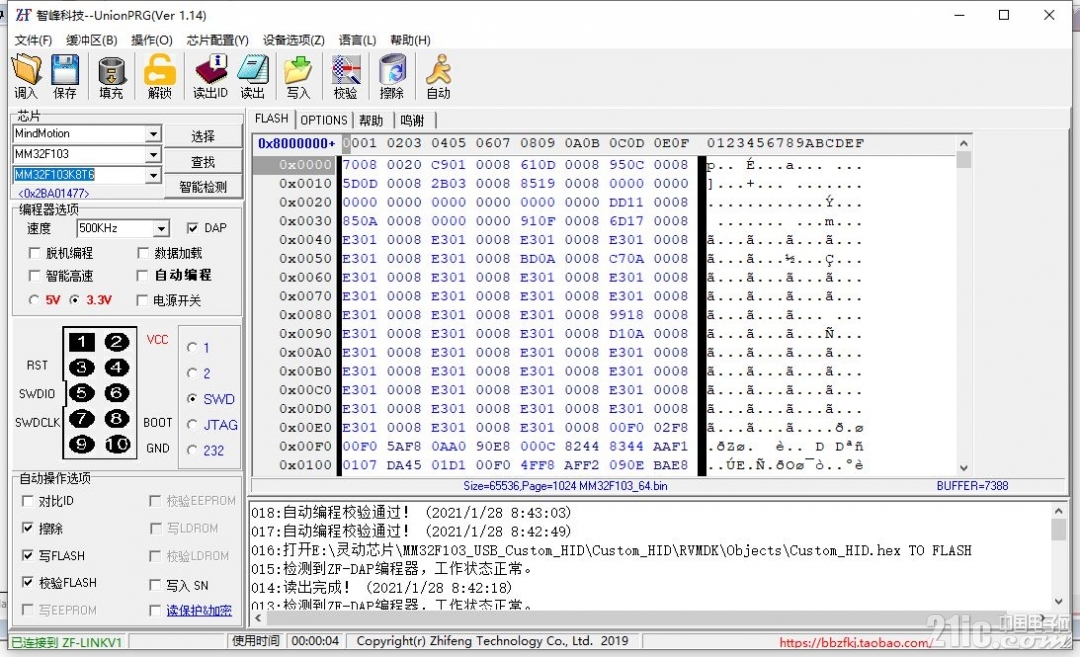Click pin 5 beside SWDIO label

(x=81, y=393)
